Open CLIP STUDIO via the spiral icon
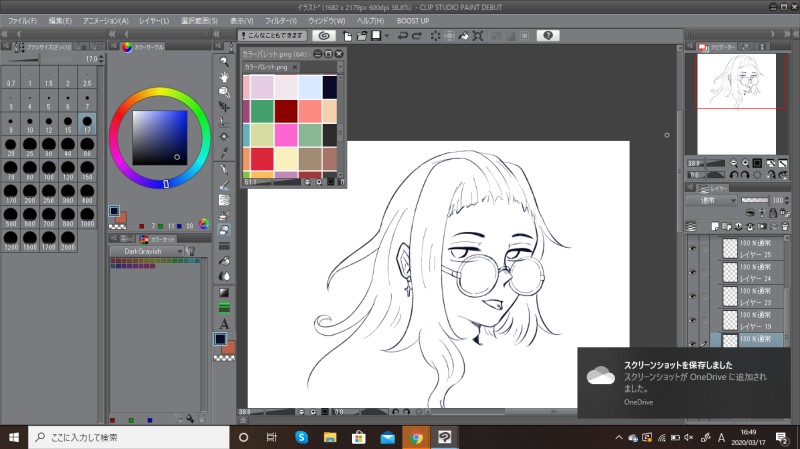 point(323,35)
